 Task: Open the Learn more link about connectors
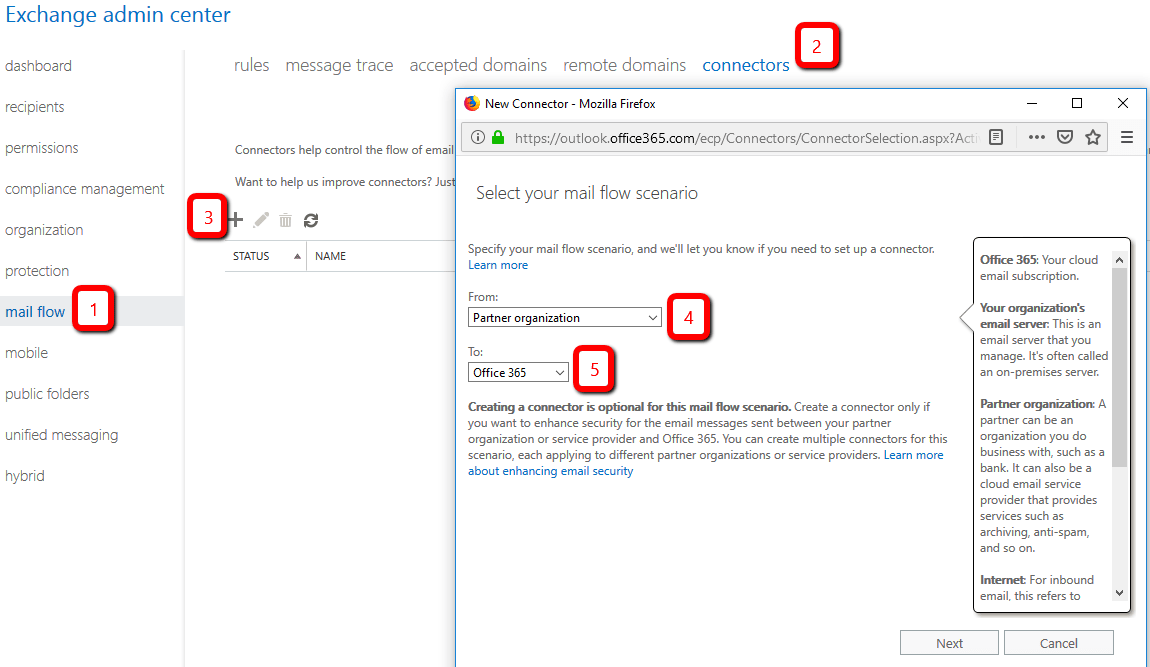(x=497, y=264)
